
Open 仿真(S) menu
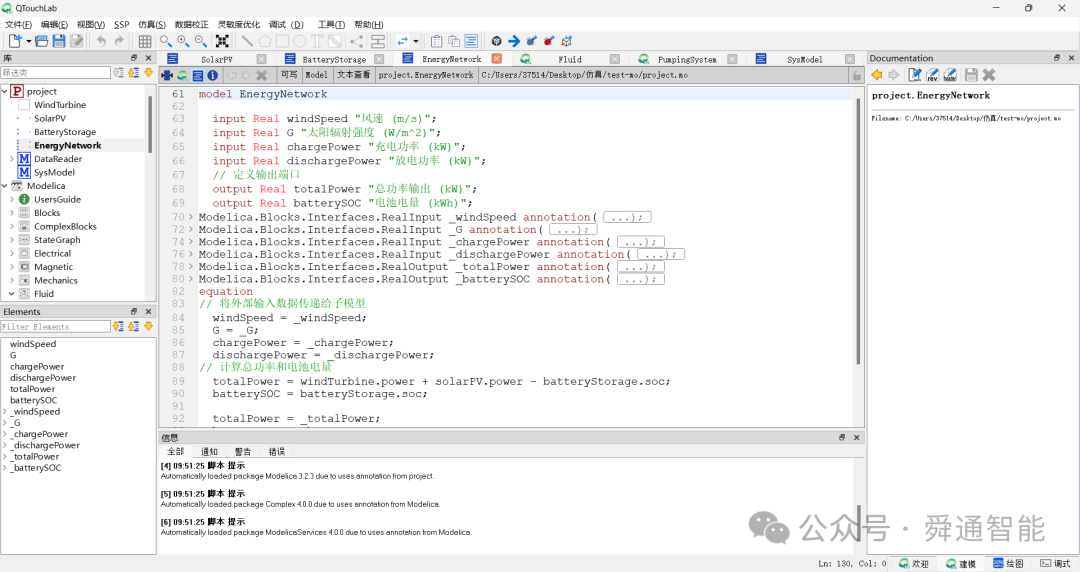coord(152,25)
